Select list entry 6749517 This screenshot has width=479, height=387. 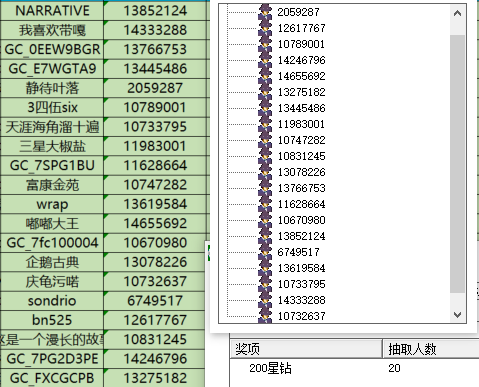click(x=298, y=252)
